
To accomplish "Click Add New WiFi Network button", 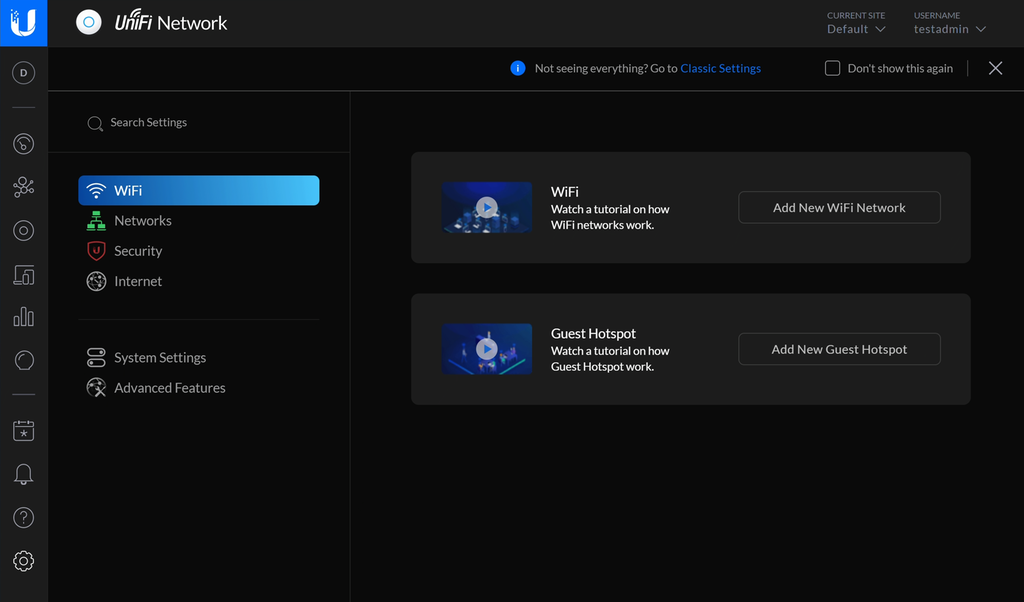I will click(839, 208).
